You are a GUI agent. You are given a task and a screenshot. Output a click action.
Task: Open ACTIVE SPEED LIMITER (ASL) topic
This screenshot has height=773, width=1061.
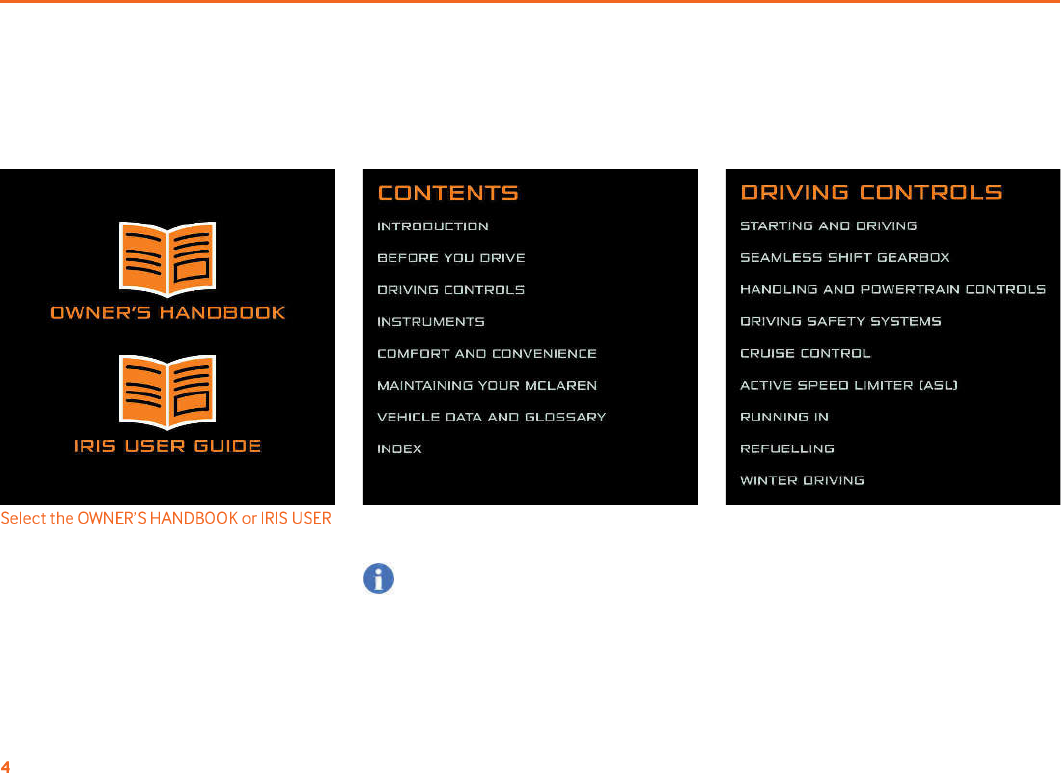(x=849, y=384)
